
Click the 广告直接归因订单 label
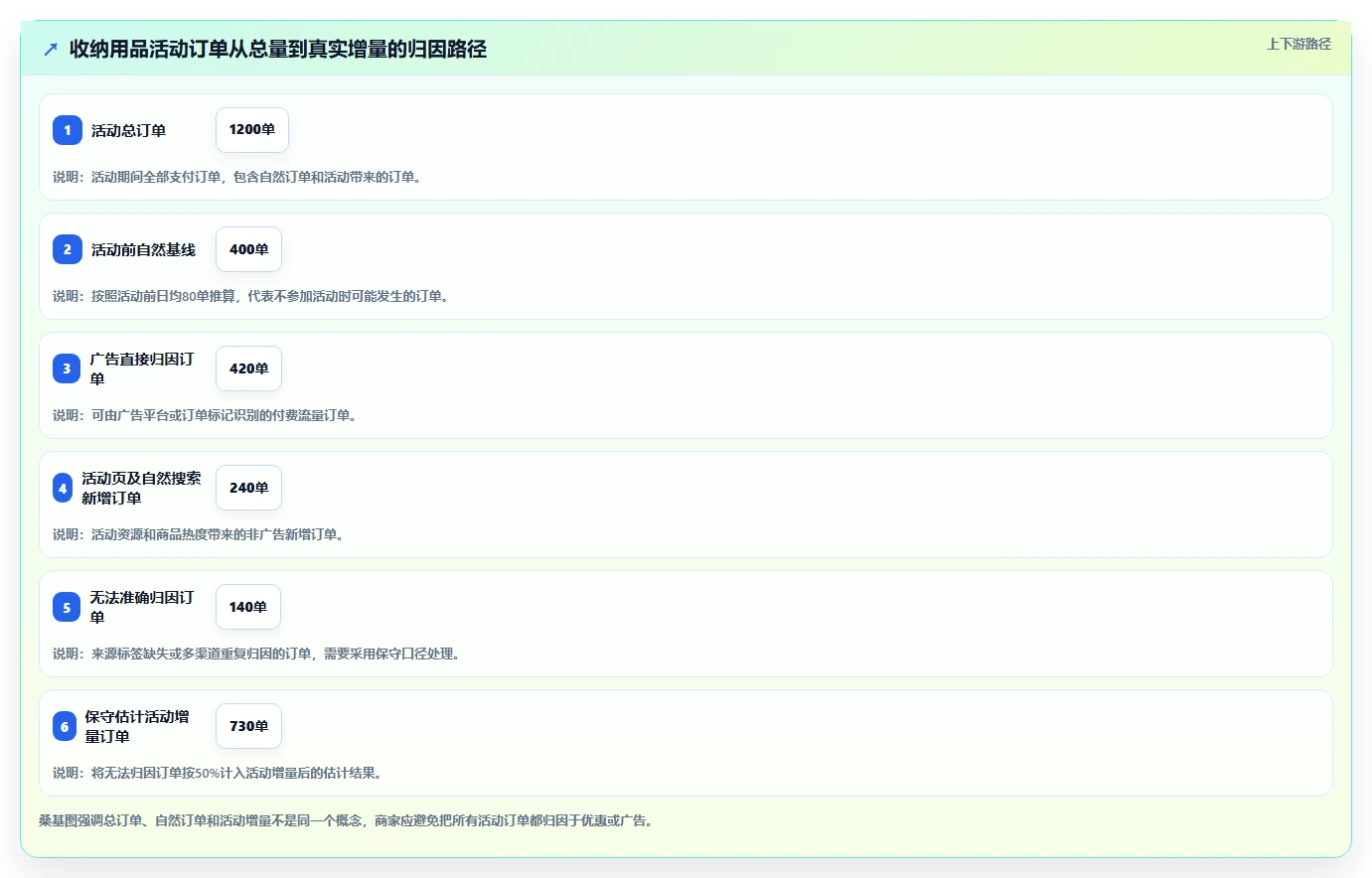click(x=142, y=368)
